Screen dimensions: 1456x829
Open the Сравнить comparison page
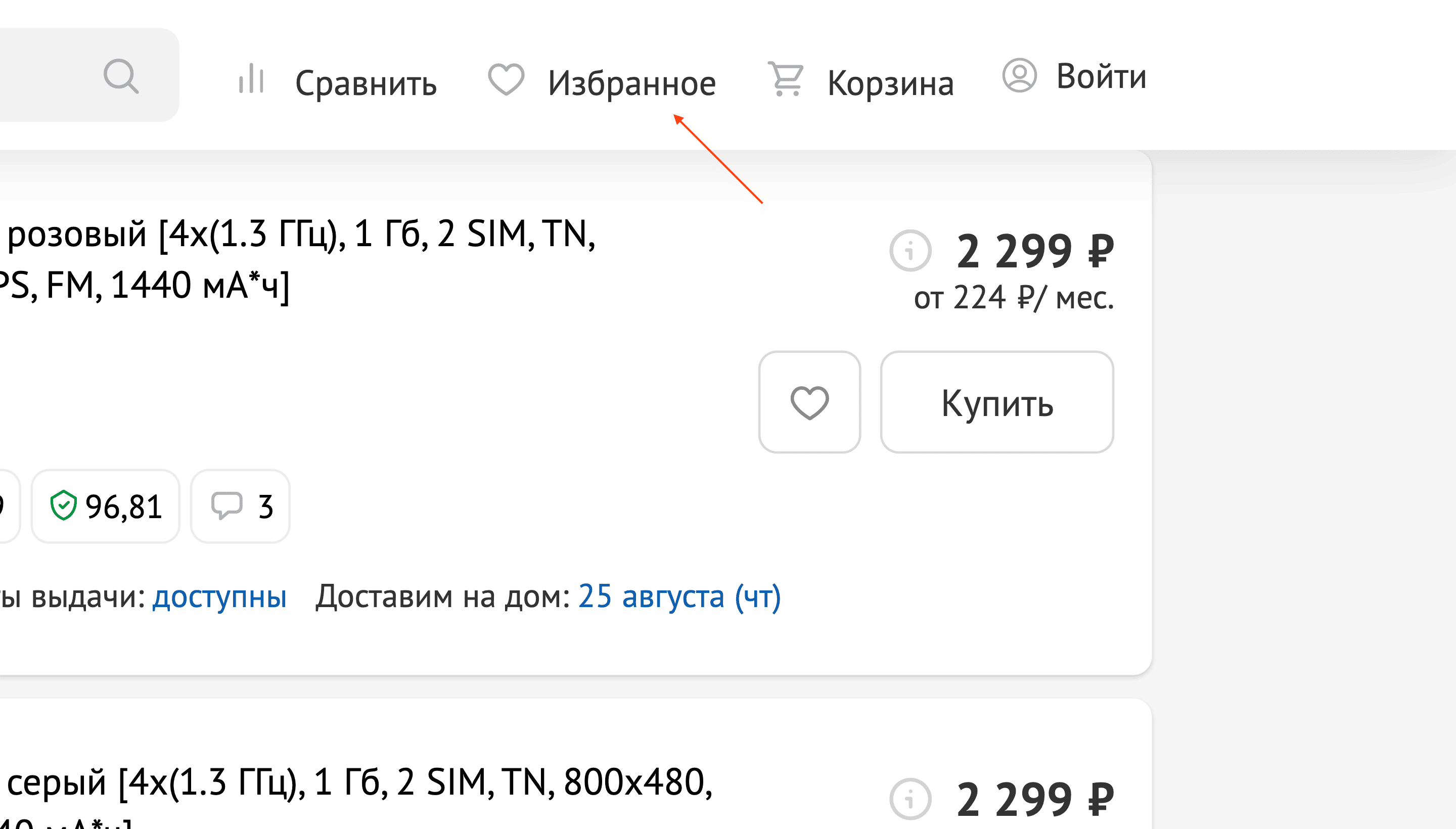pos(366,84)
